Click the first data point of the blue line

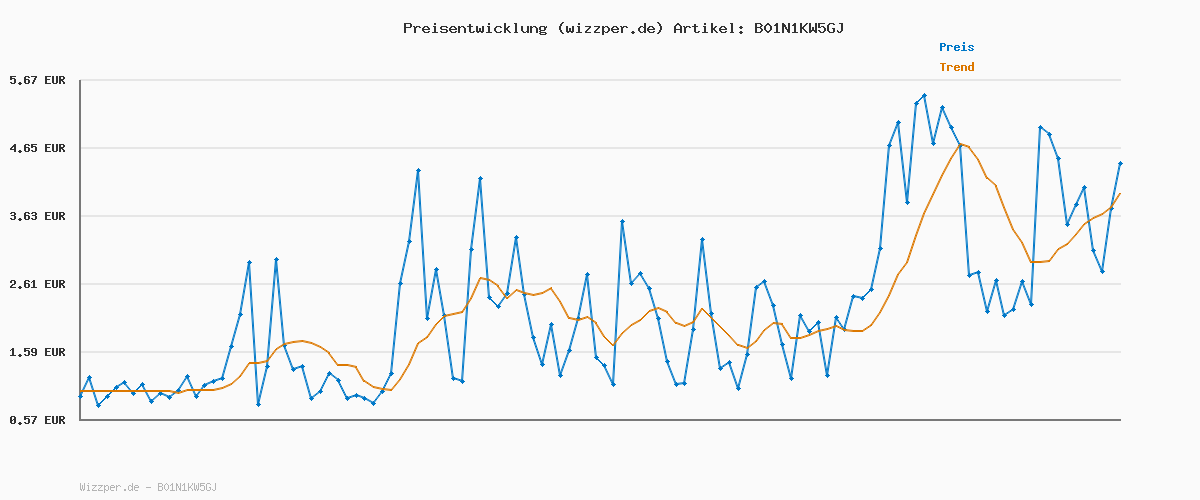(81, 396)
